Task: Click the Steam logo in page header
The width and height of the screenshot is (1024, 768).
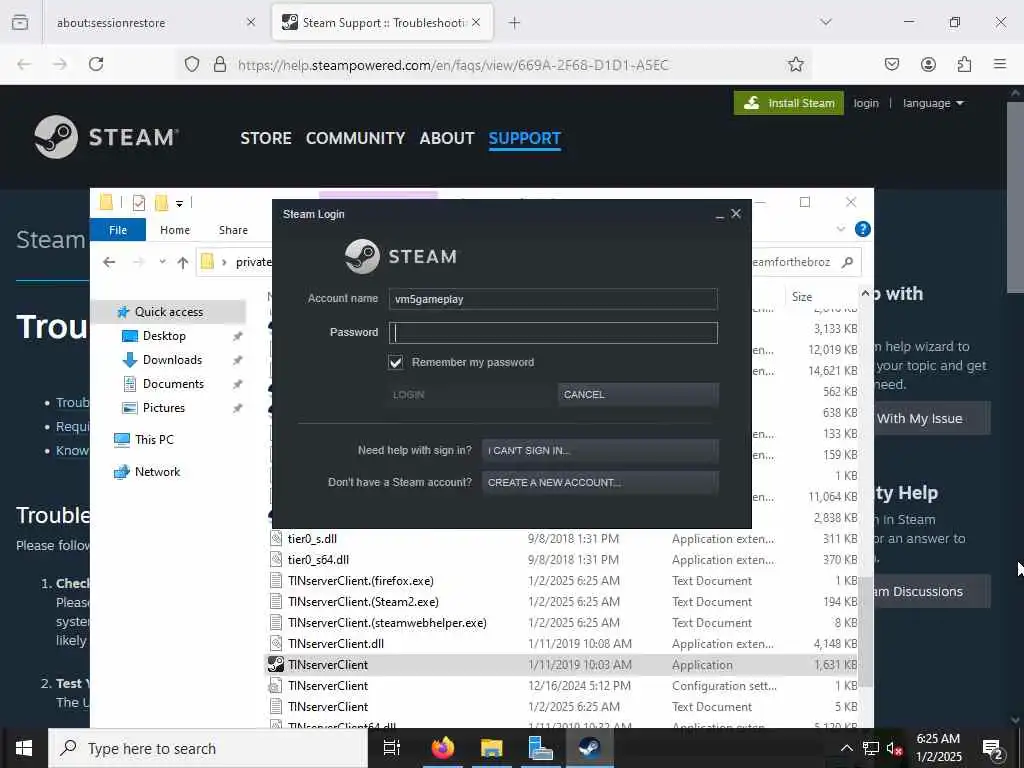Action: [106, 137]
